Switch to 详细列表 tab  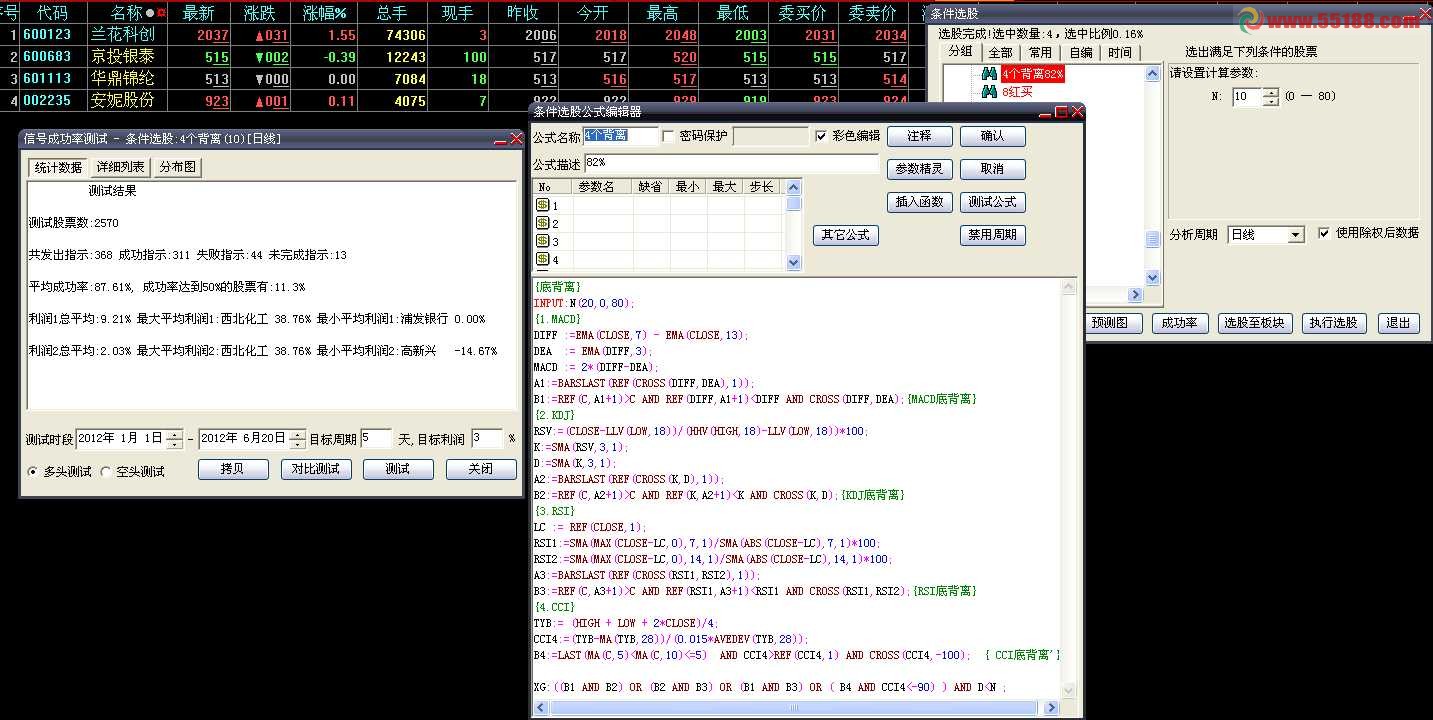[x=121, y=168]
